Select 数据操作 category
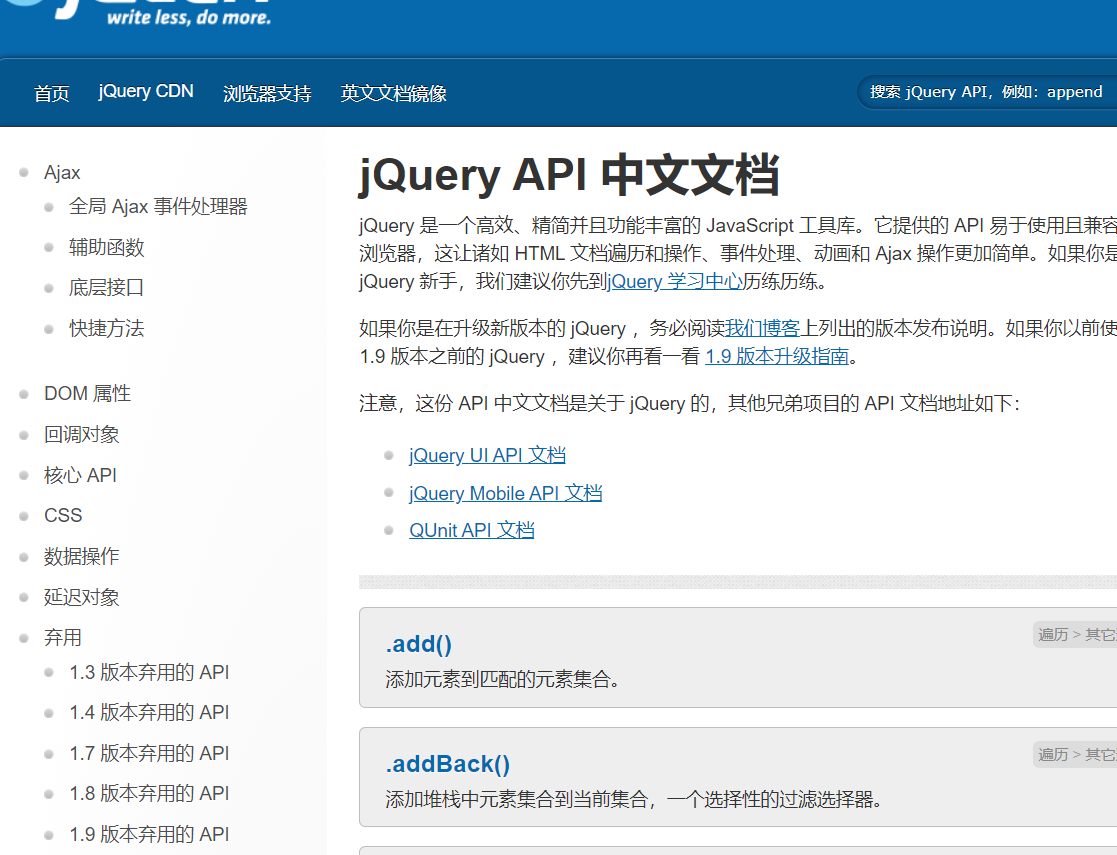1117x855 pixels. pyautogui.click(x=82, y=556)
